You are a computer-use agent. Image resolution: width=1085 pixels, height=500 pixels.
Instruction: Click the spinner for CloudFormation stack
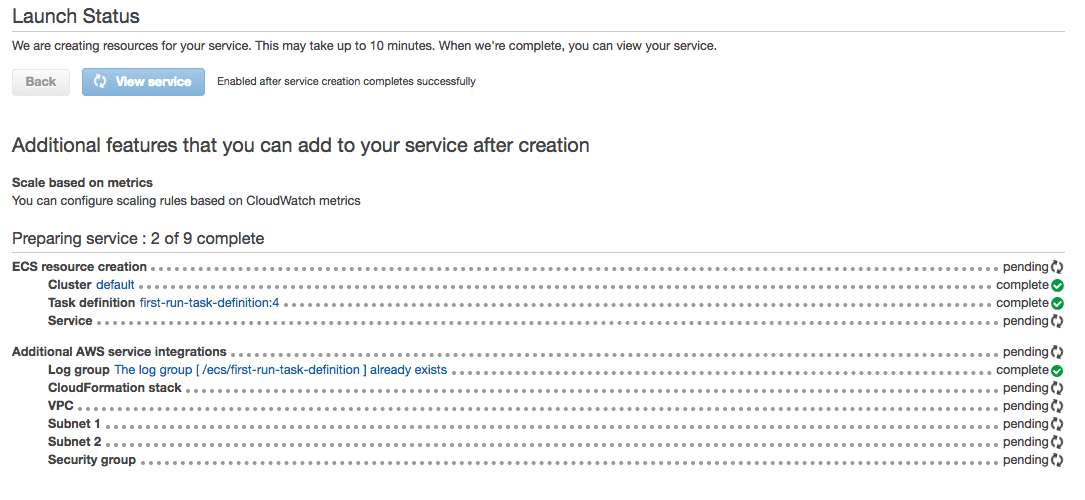coord(1057,388)
